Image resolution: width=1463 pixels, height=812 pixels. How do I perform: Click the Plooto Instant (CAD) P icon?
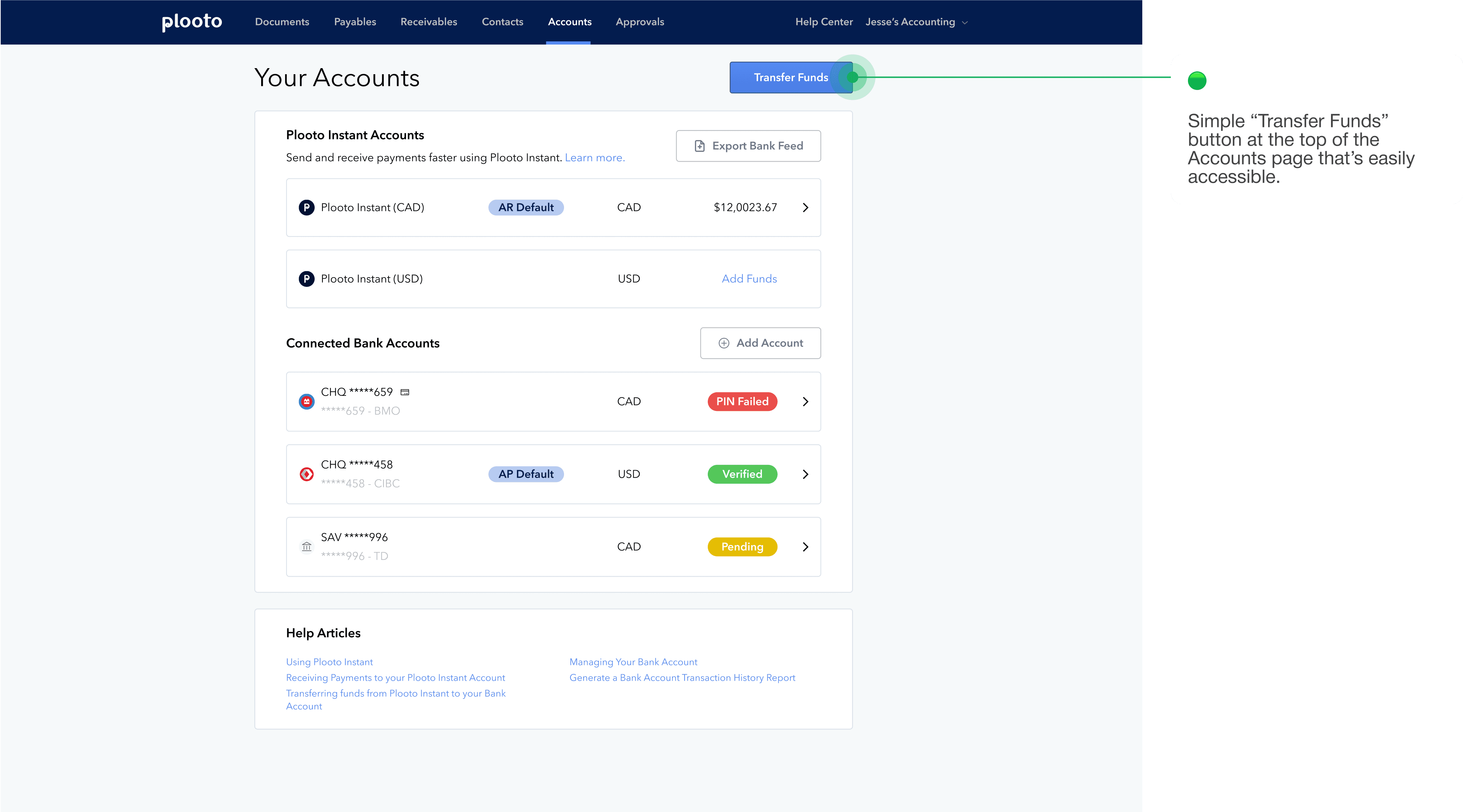[x=307, y=207]
